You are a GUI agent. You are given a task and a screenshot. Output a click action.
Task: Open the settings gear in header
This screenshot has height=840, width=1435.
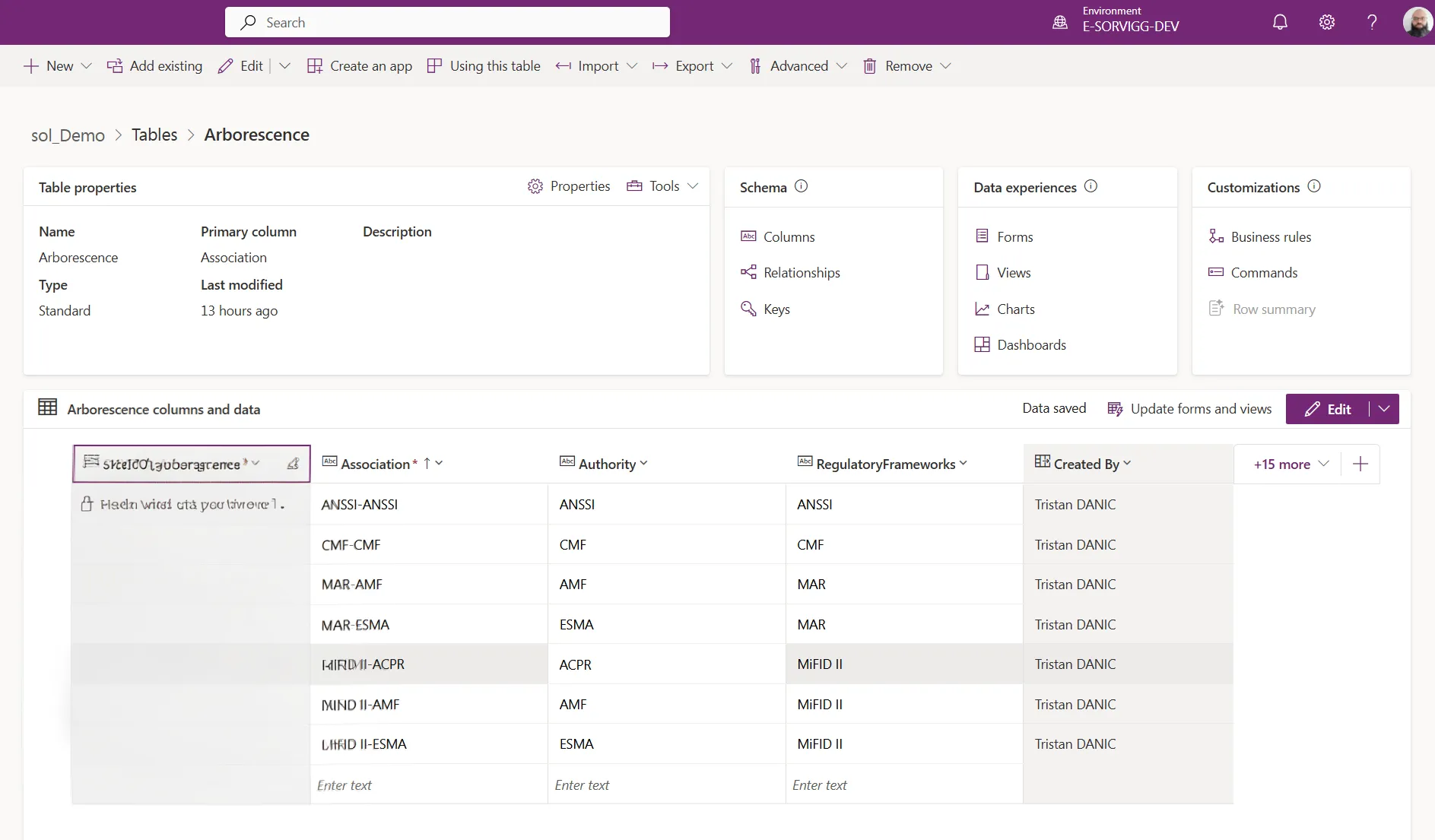pos(1327,22)
